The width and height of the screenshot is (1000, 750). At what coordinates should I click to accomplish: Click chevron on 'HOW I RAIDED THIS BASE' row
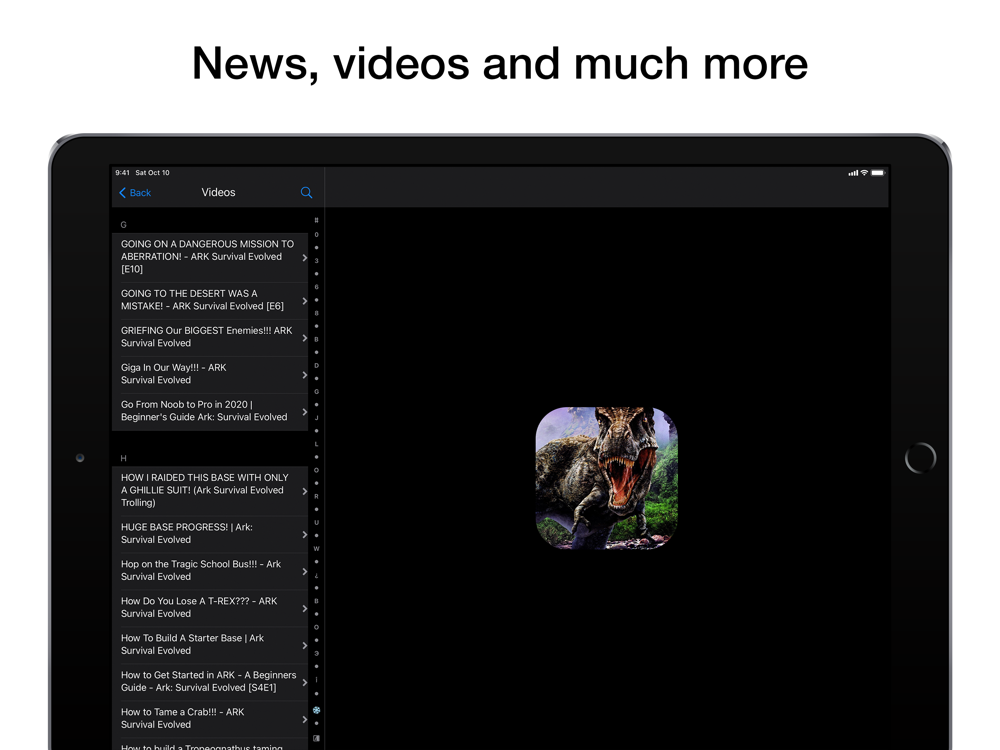pyautogui.click(x=304, y=491)
